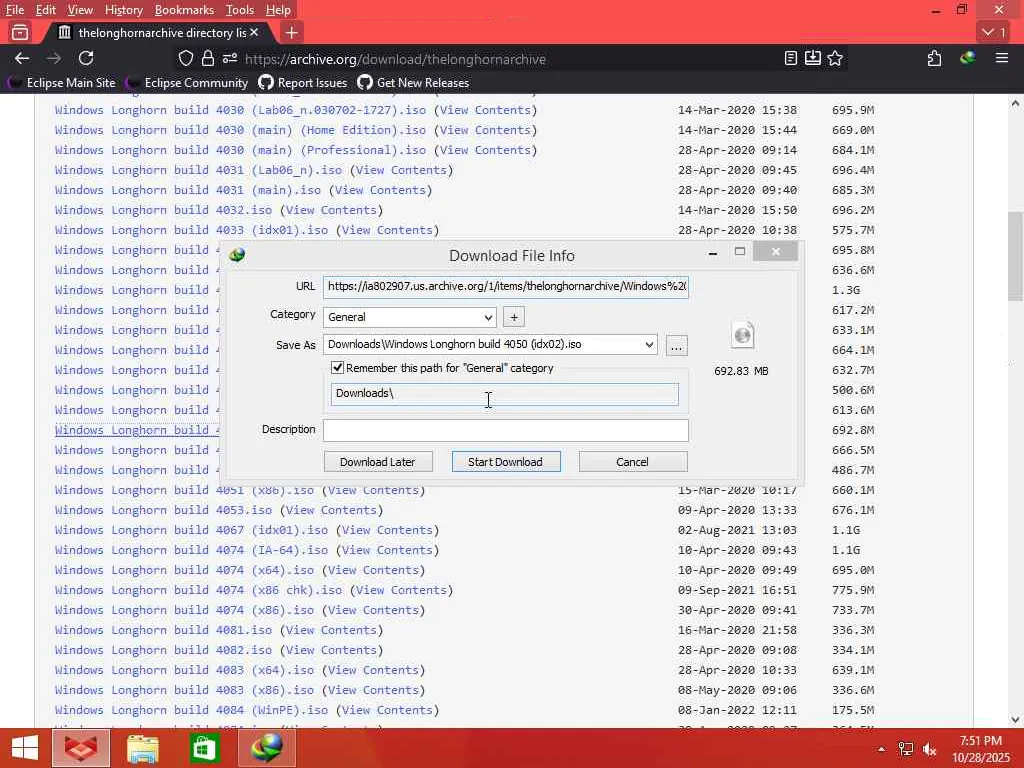
Task: Close the thelonghornarchive tab
Action: tap(254, 32)
